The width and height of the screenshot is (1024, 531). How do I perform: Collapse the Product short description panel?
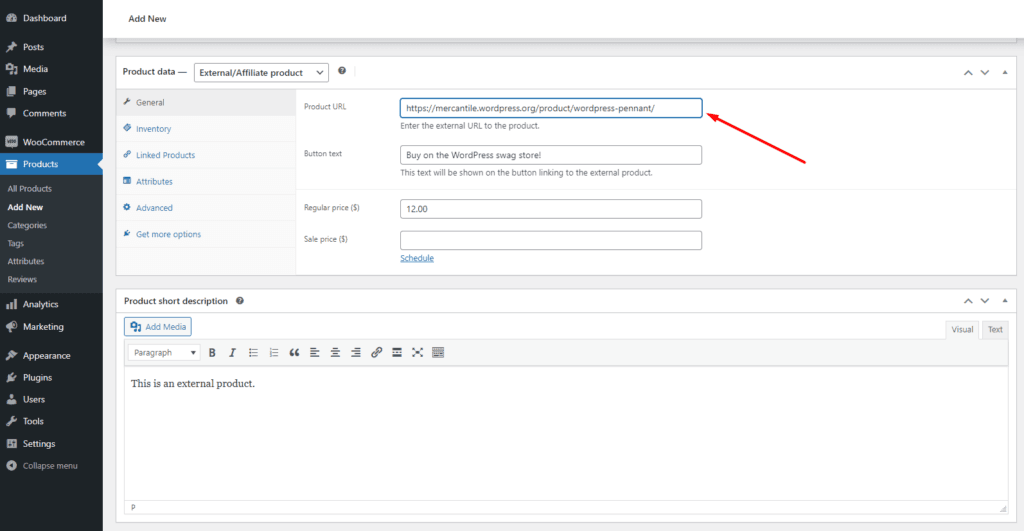click(1004, 300)
